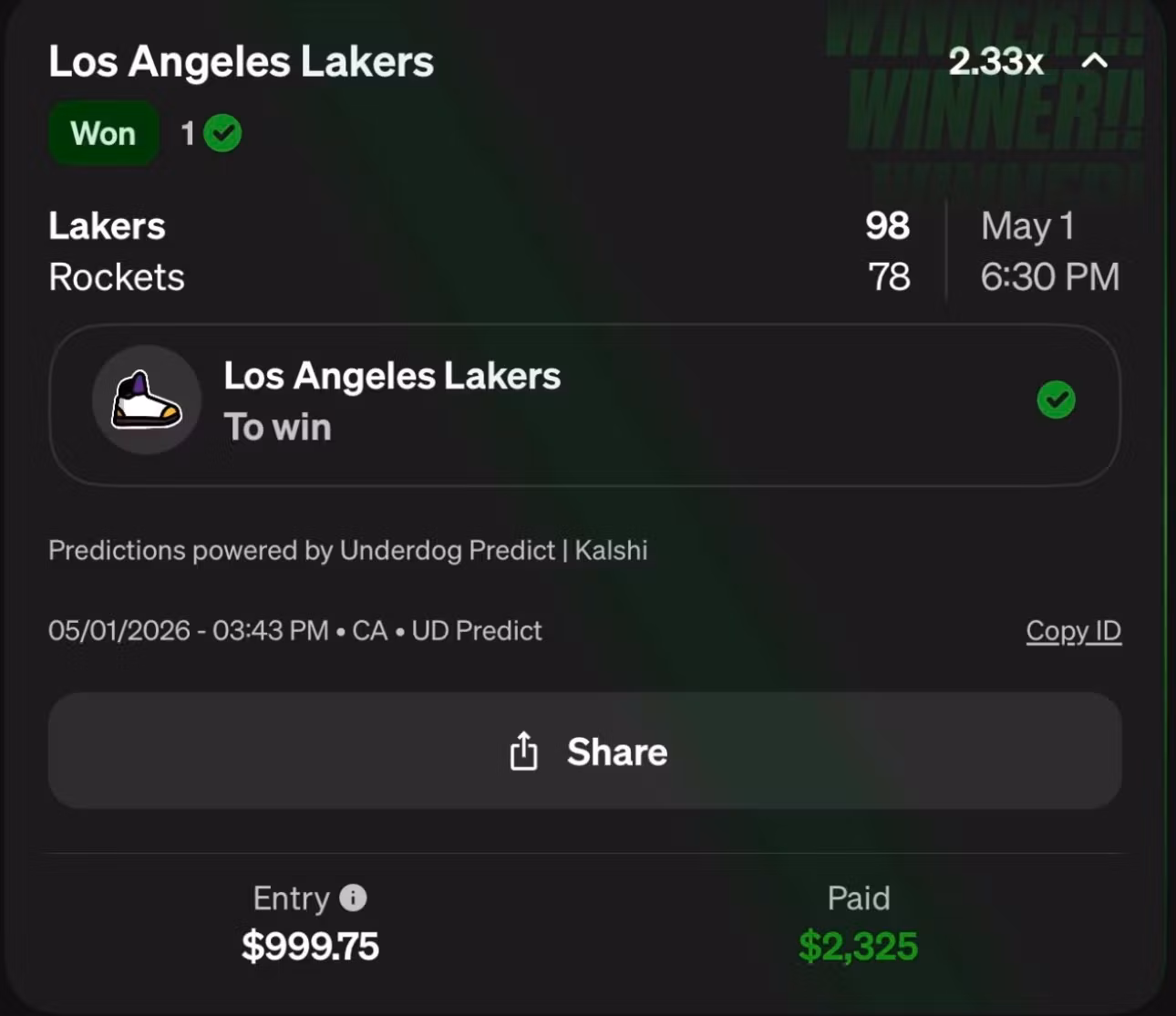Open the Entry info icon

click(353, 898)
